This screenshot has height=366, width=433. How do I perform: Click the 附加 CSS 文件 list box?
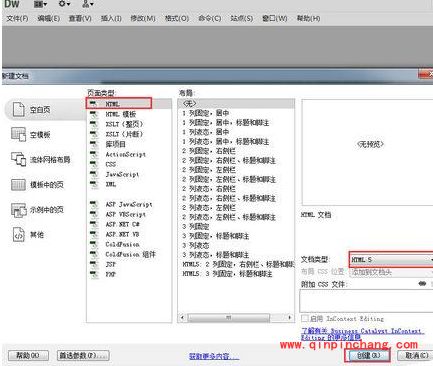coord(366,301)
